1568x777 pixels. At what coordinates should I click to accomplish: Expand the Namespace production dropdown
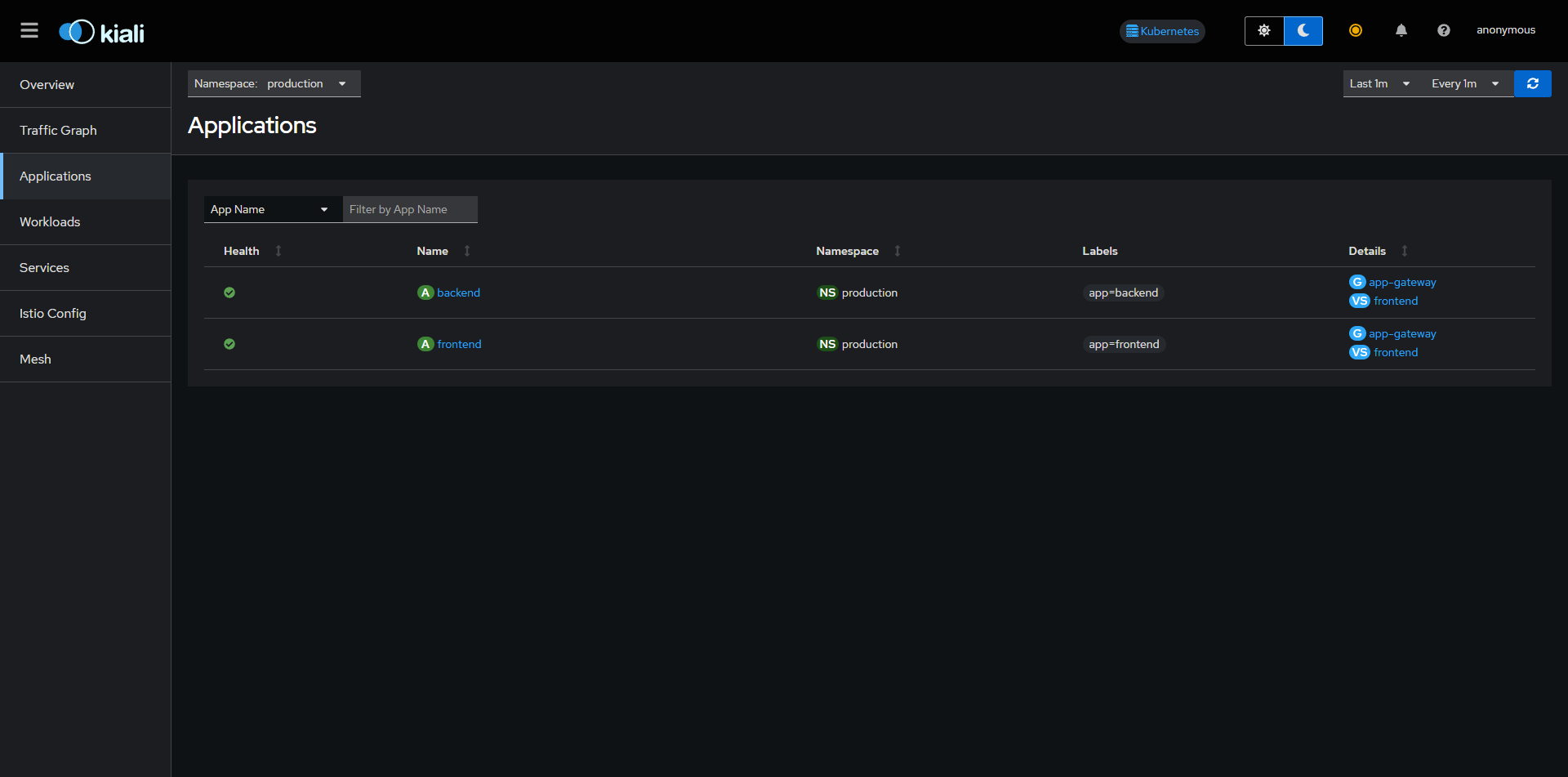tap(274, 84)
